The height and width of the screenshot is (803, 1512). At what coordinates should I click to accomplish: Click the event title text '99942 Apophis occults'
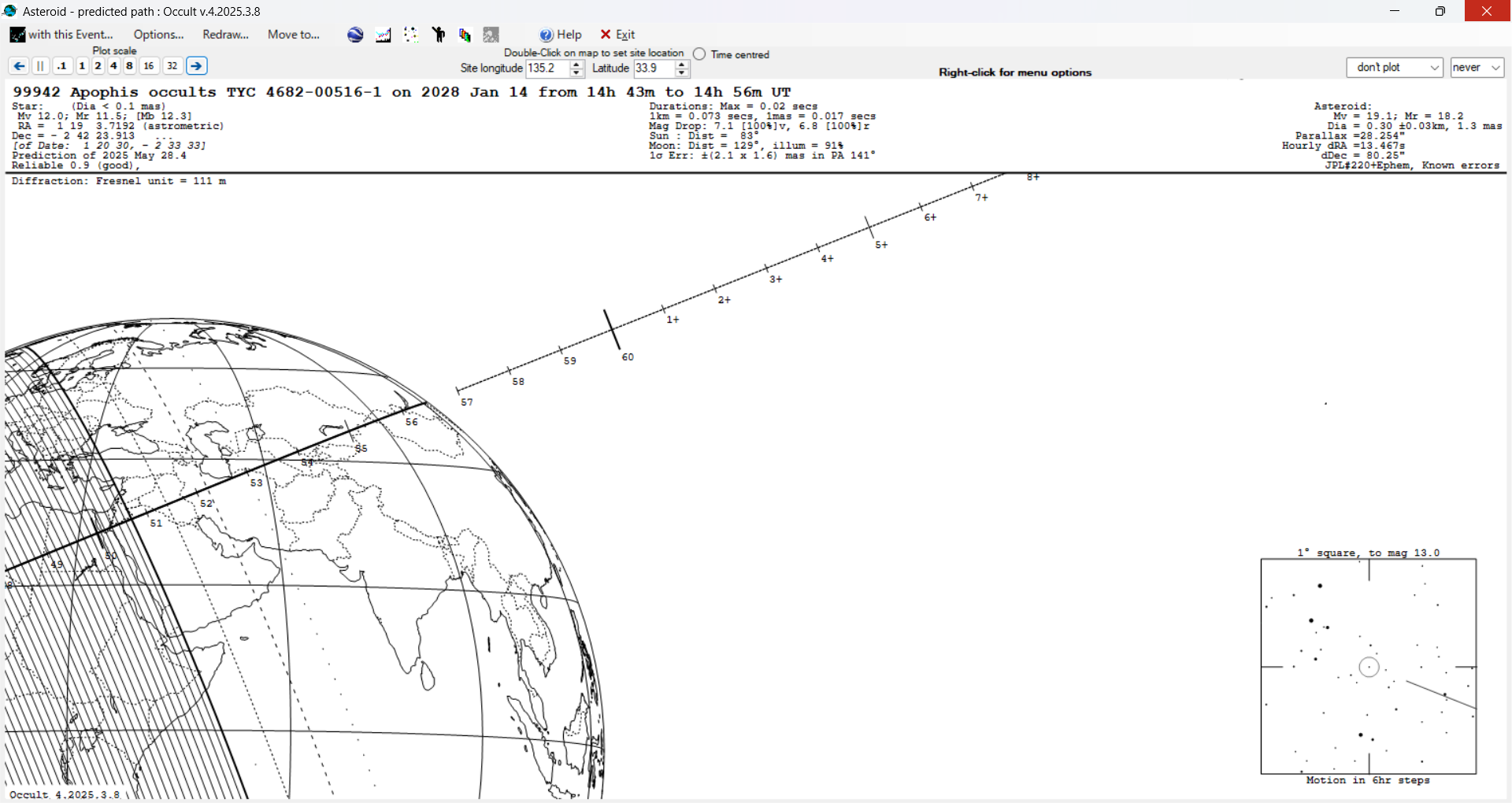[x=114, y=92]
